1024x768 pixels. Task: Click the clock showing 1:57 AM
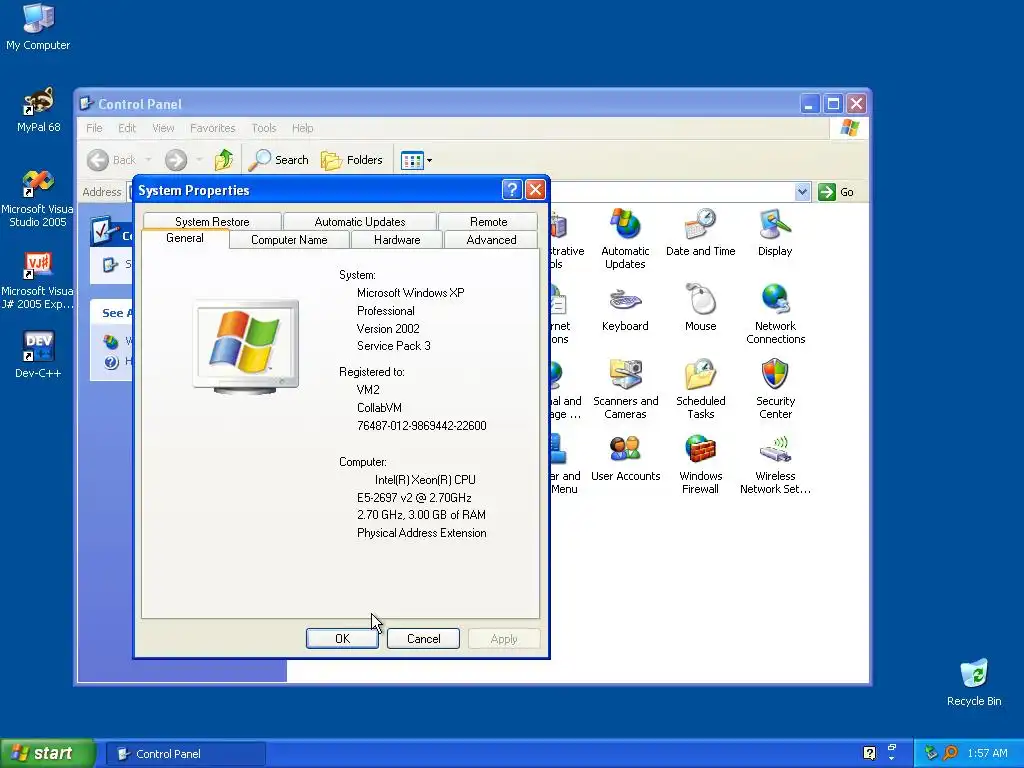(x=987, y=754)
